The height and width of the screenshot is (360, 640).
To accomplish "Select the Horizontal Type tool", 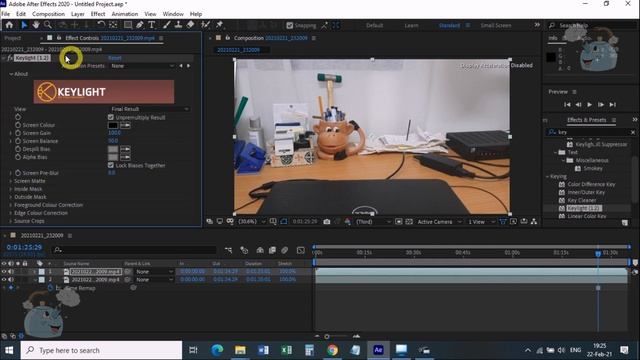I will point(151,25).
